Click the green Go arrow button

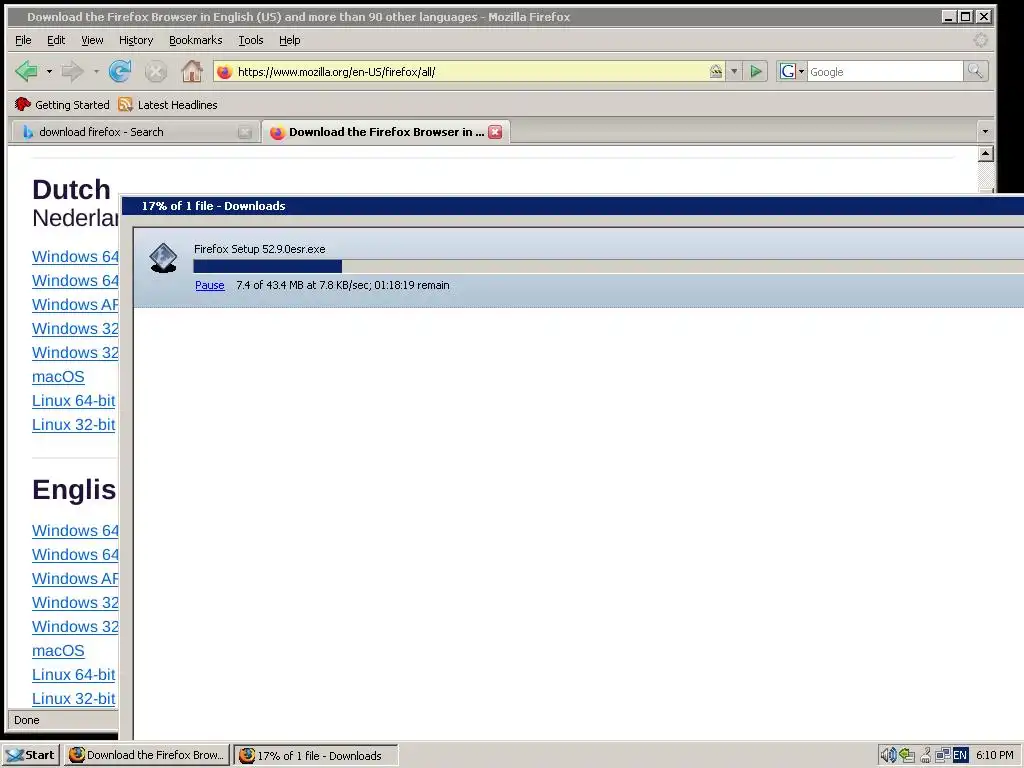pos(756,71)
